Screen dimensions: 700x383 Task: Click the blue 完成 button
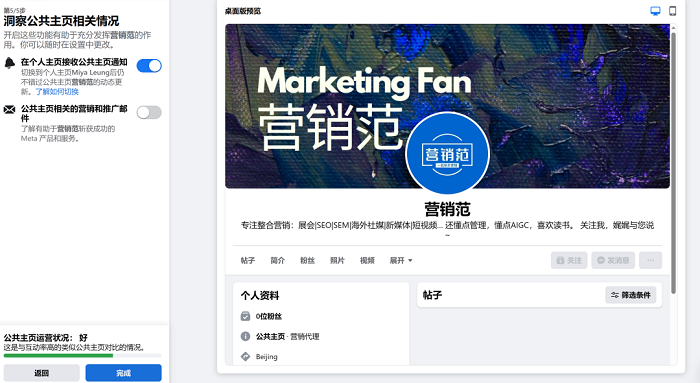tap(124, 373)
